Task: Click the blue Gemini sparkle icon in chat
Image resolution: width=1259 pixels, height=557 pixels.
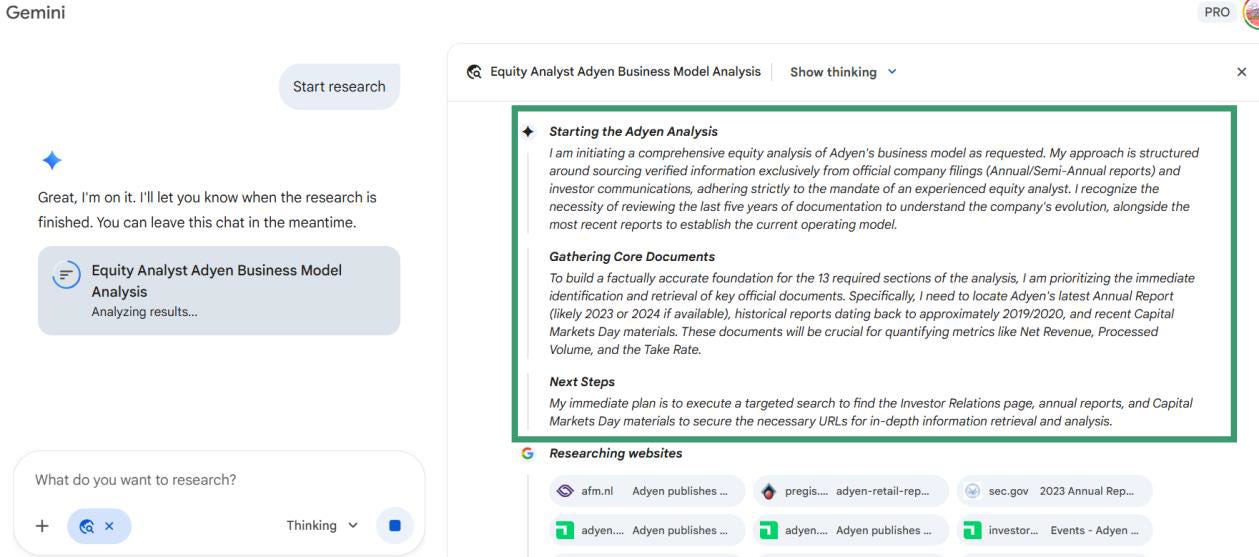Action: coord(51,160)
